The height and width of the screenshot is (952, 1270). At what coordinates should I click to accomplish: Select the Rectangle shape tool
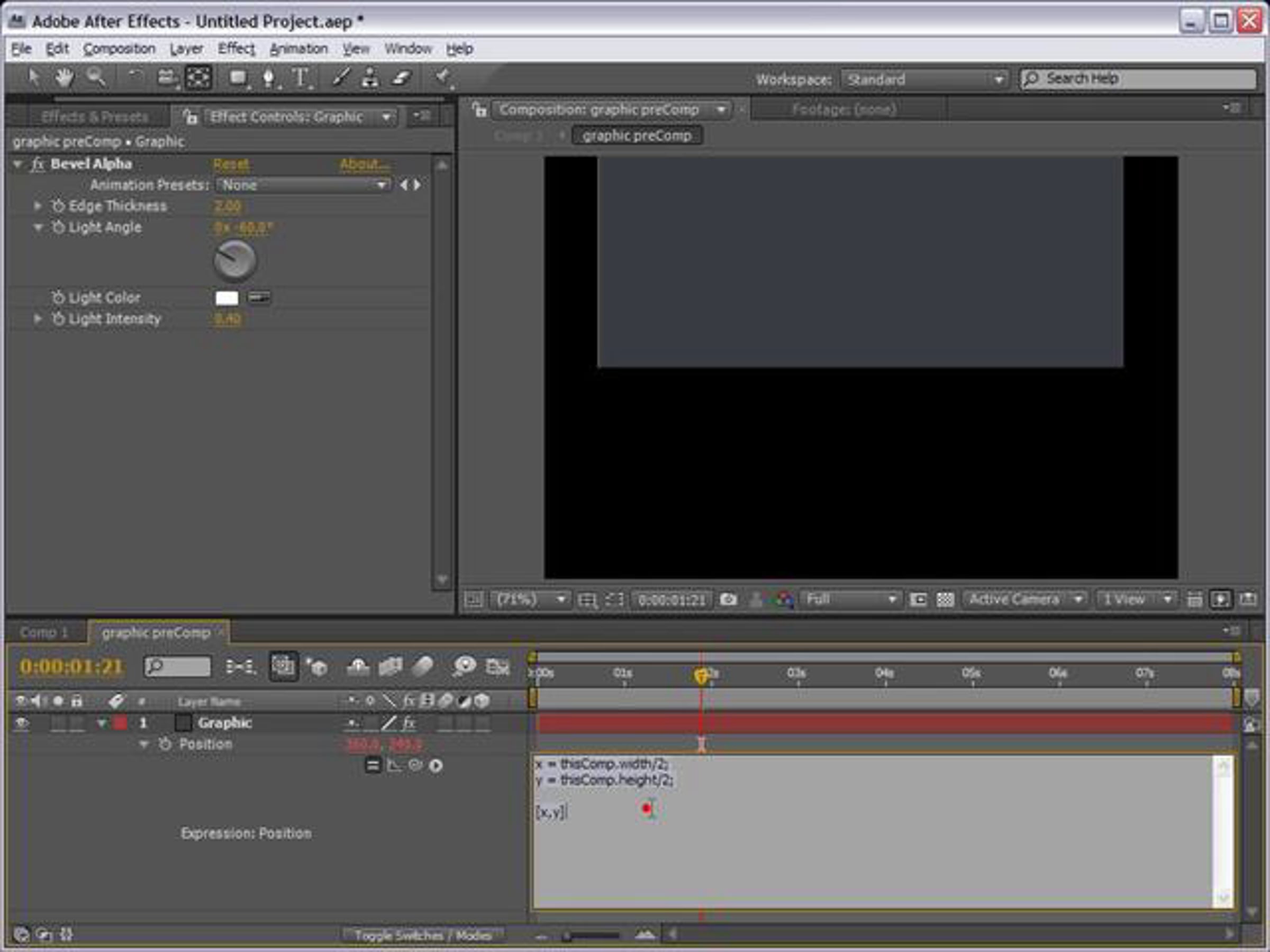coord(238,77)
